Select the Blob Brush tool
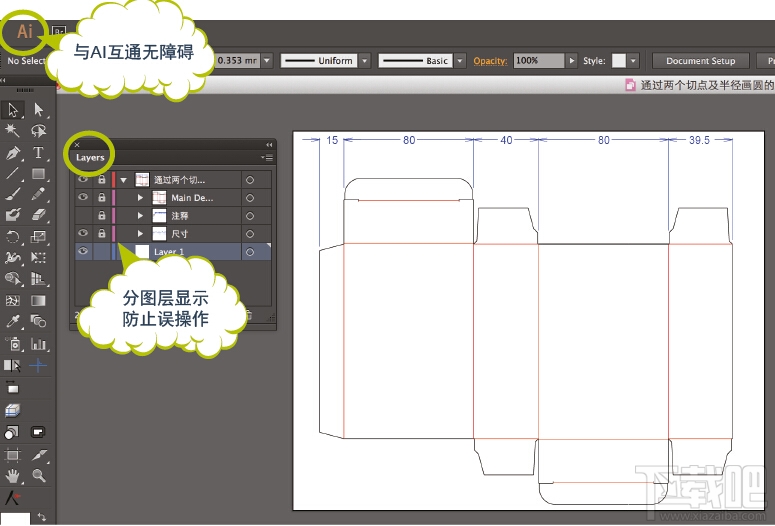This screenshot has width=775, height=526. click(12, 215)
